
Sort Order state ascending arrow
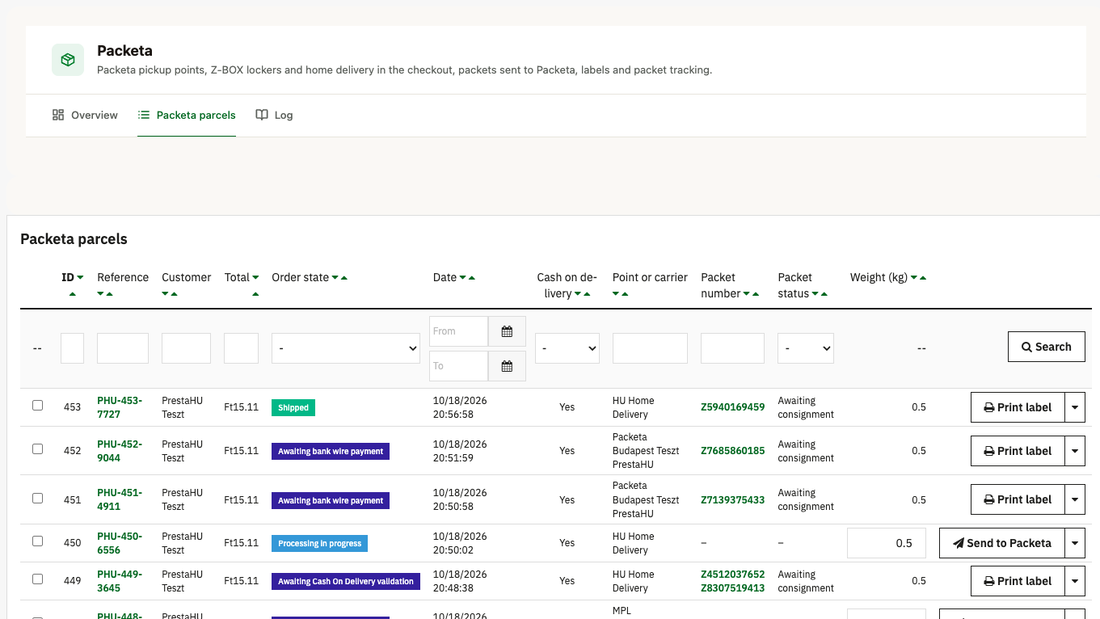pyautogui.click(x=344, y=278)
